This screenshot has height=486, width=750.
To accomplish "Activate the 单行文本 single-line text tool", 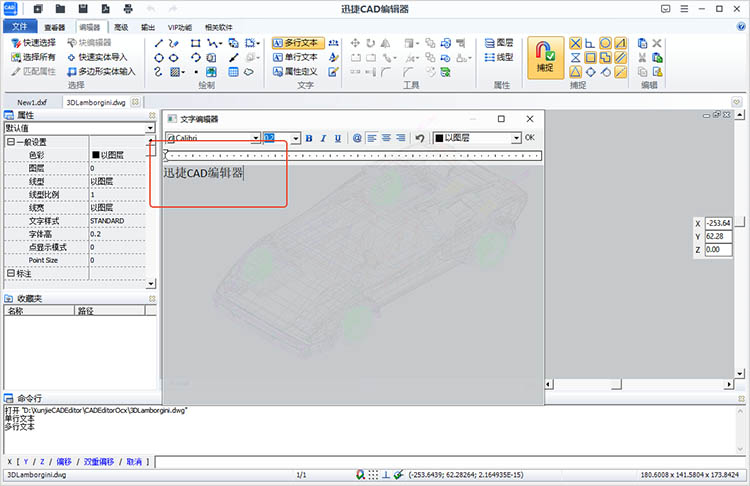I will tap(295, 57).
